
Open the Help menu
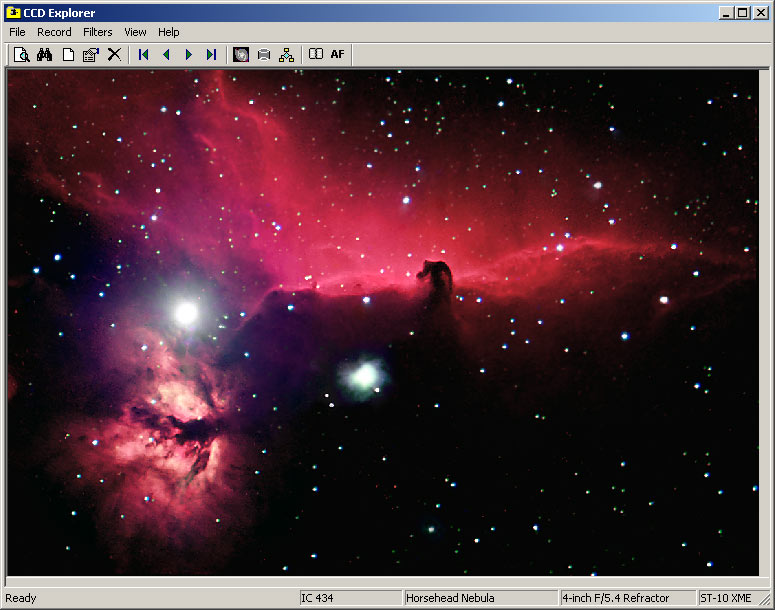tap(169, 32)
